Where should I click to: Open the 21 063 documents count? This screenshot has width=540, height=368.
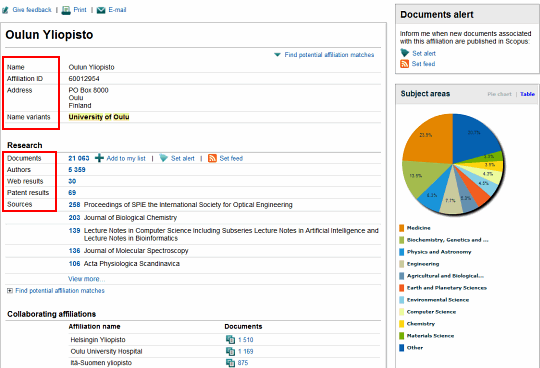click(x=79, y=158)
